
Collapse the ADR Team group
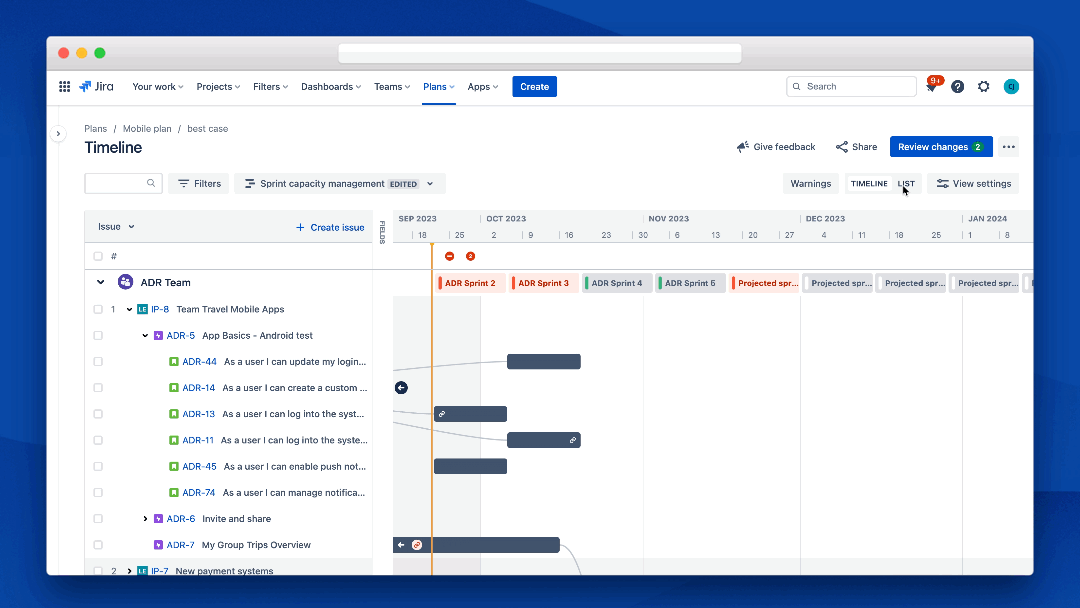point(100,282)
